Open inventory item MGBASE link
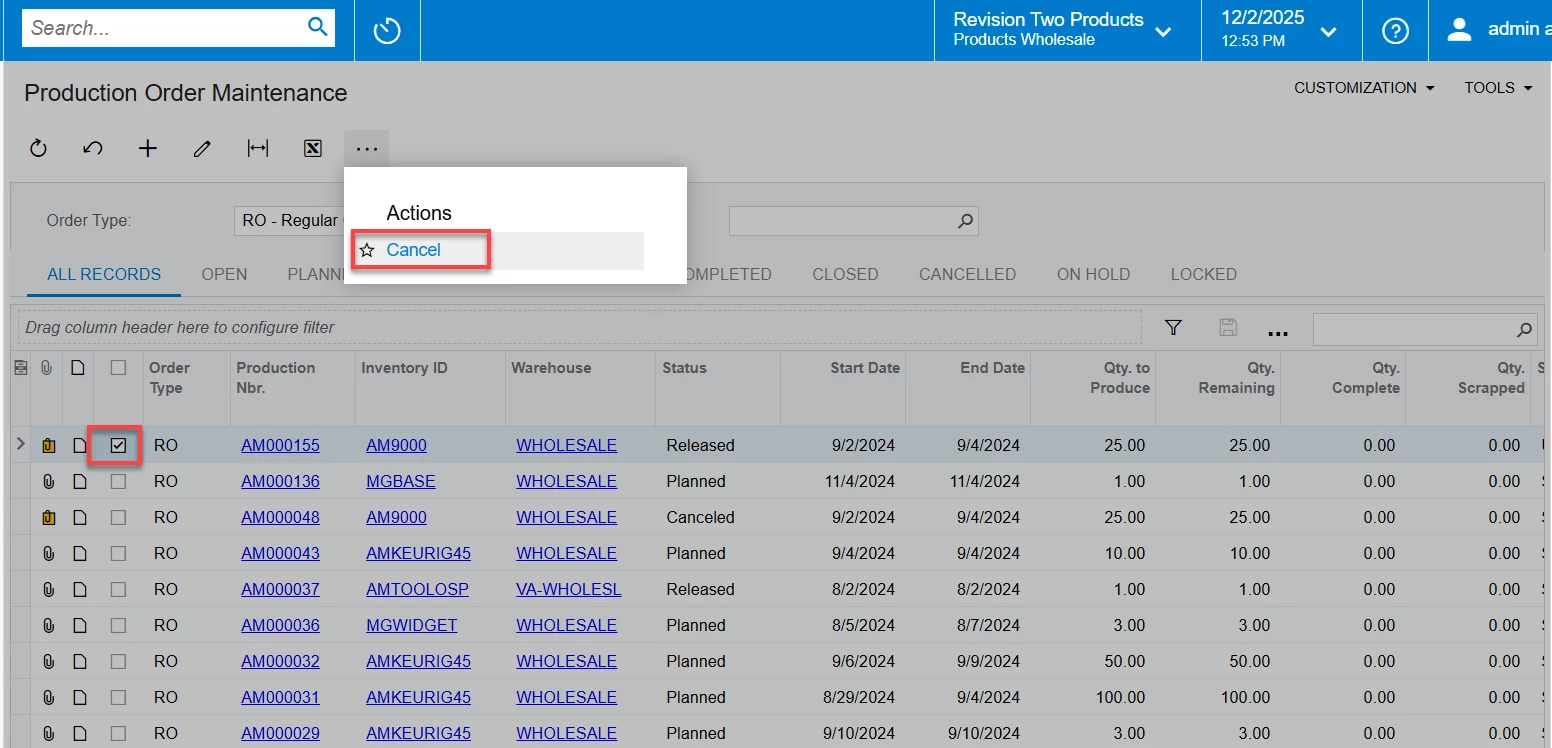This screenshot has height=748, width=1552. tap(400, 482)
